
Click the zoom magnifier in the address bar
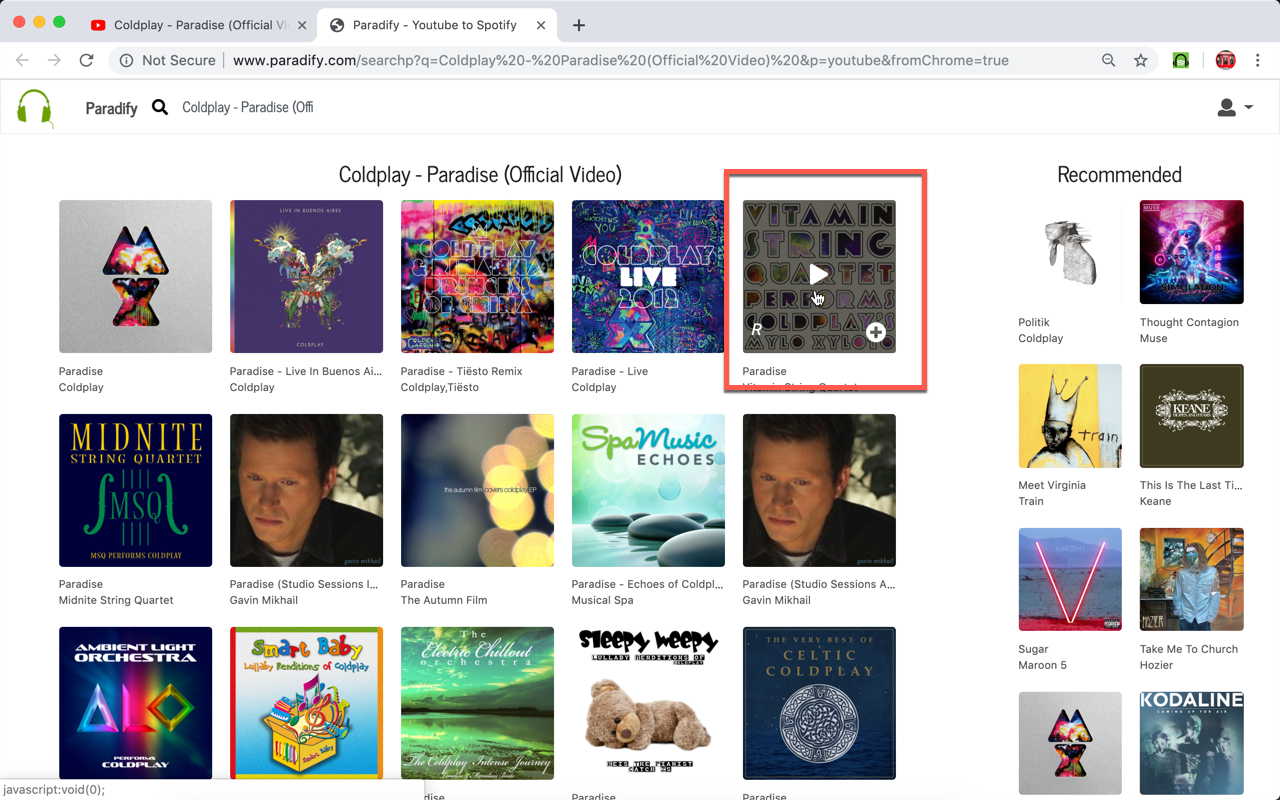tap(1108, 60)
